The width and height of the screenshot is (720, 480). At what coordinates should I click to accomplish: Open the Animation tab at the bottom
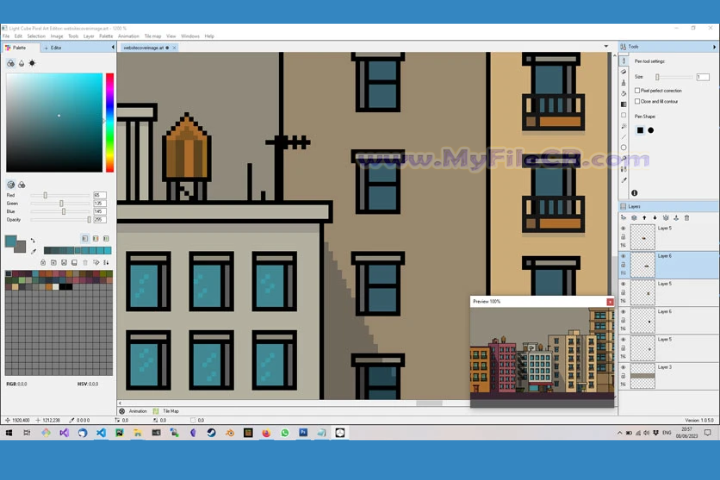[133, 411]
